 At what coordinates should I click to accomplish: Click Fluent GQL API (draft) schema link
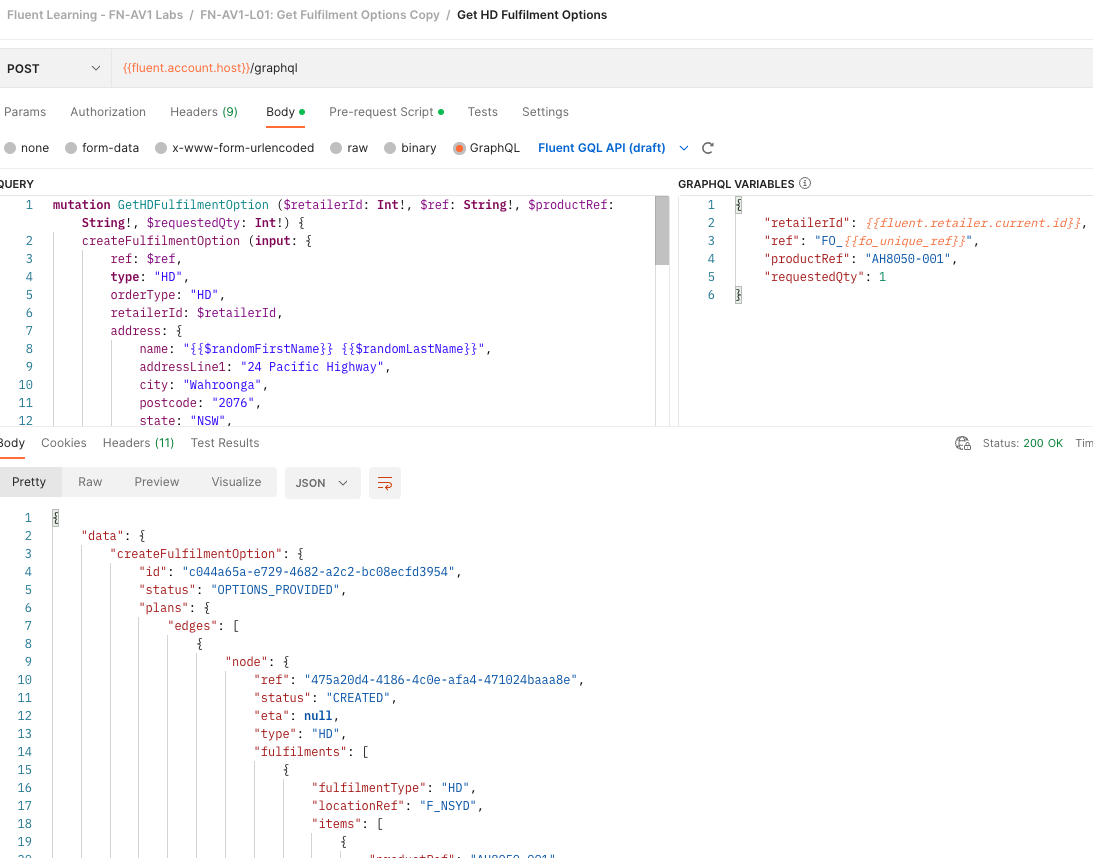[602, 148]
